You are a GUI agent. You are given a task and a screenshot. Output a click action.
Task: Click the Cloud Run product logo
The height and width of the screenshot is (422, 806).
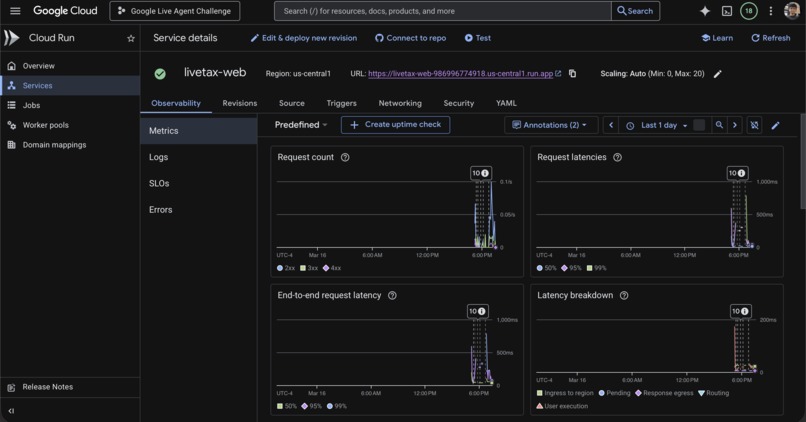click(11, 38)
